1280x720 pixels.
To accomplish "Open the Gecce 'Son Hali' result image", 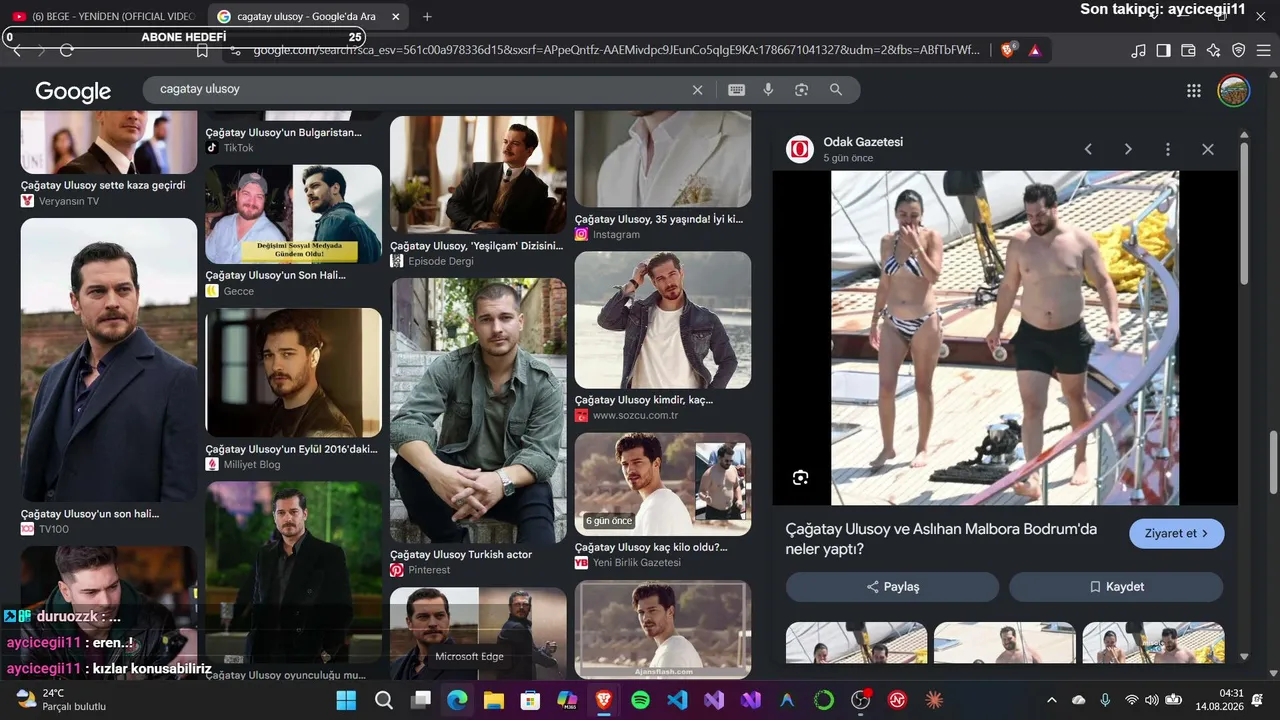I will click(x=294, y=214).
